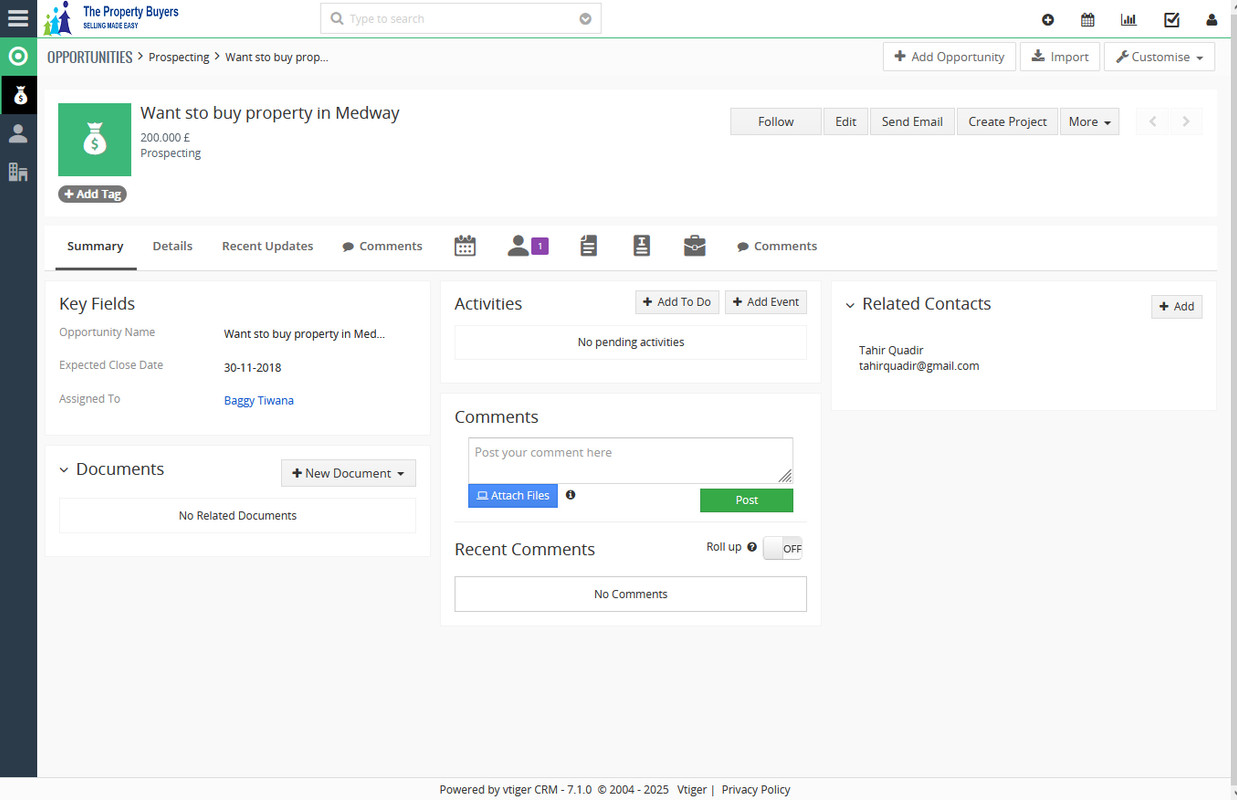Screen dimensions: 1237x800
Task: Open the user profile icon
Action: point(1212,20)
